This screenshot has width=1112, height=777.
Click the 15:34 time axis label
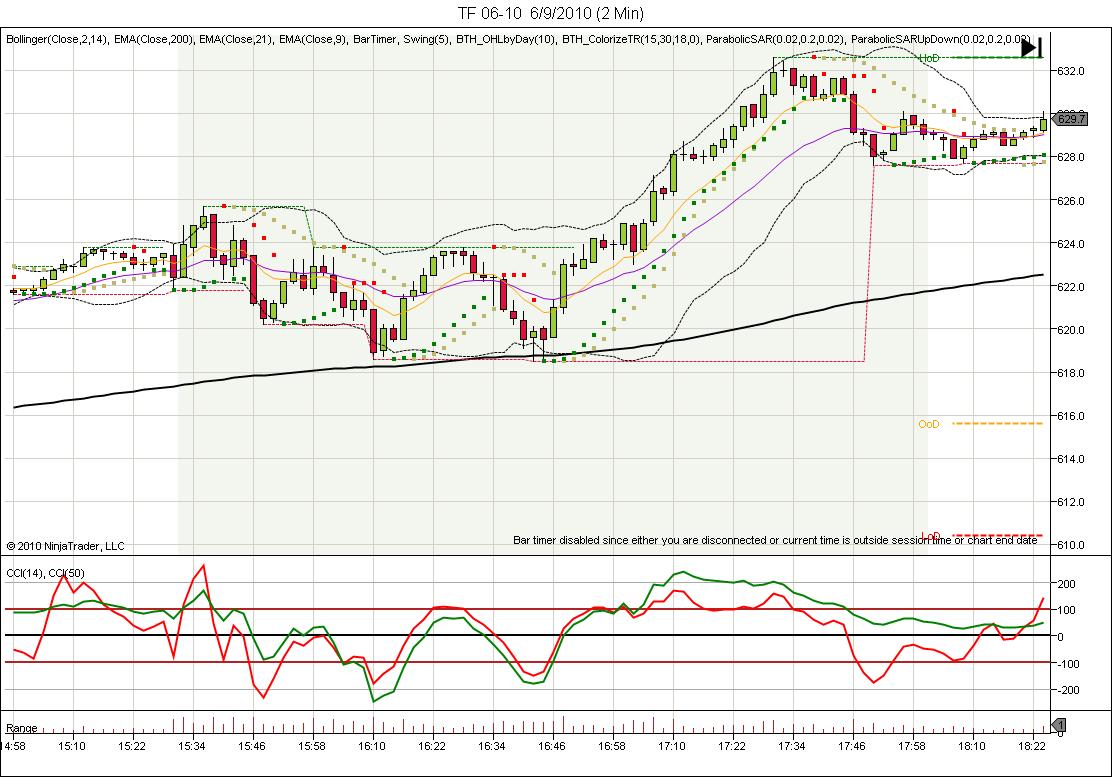[191, 746]
